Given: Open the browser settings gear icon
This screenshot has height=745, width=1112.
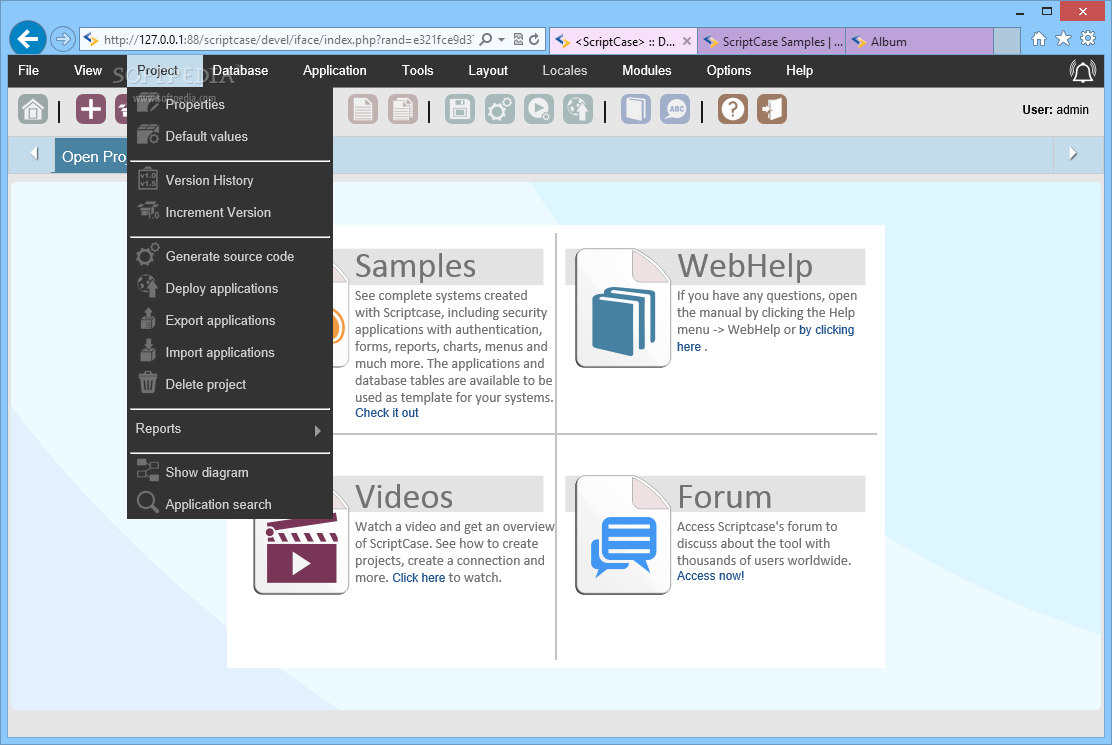Looking at the screenshot, I should click(1088, 38).
